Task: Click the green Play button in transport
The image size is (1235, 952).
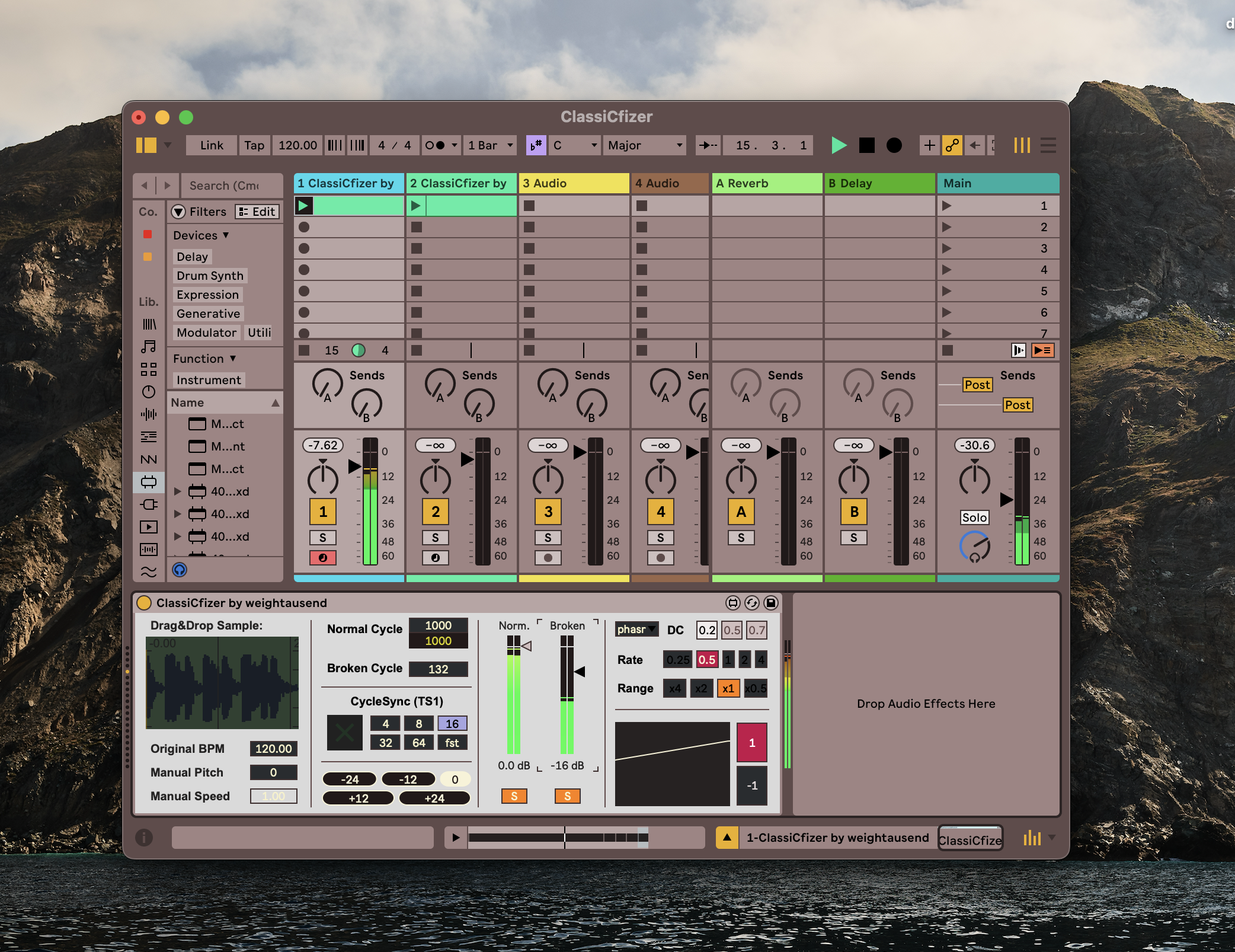Action: [839, 145]
